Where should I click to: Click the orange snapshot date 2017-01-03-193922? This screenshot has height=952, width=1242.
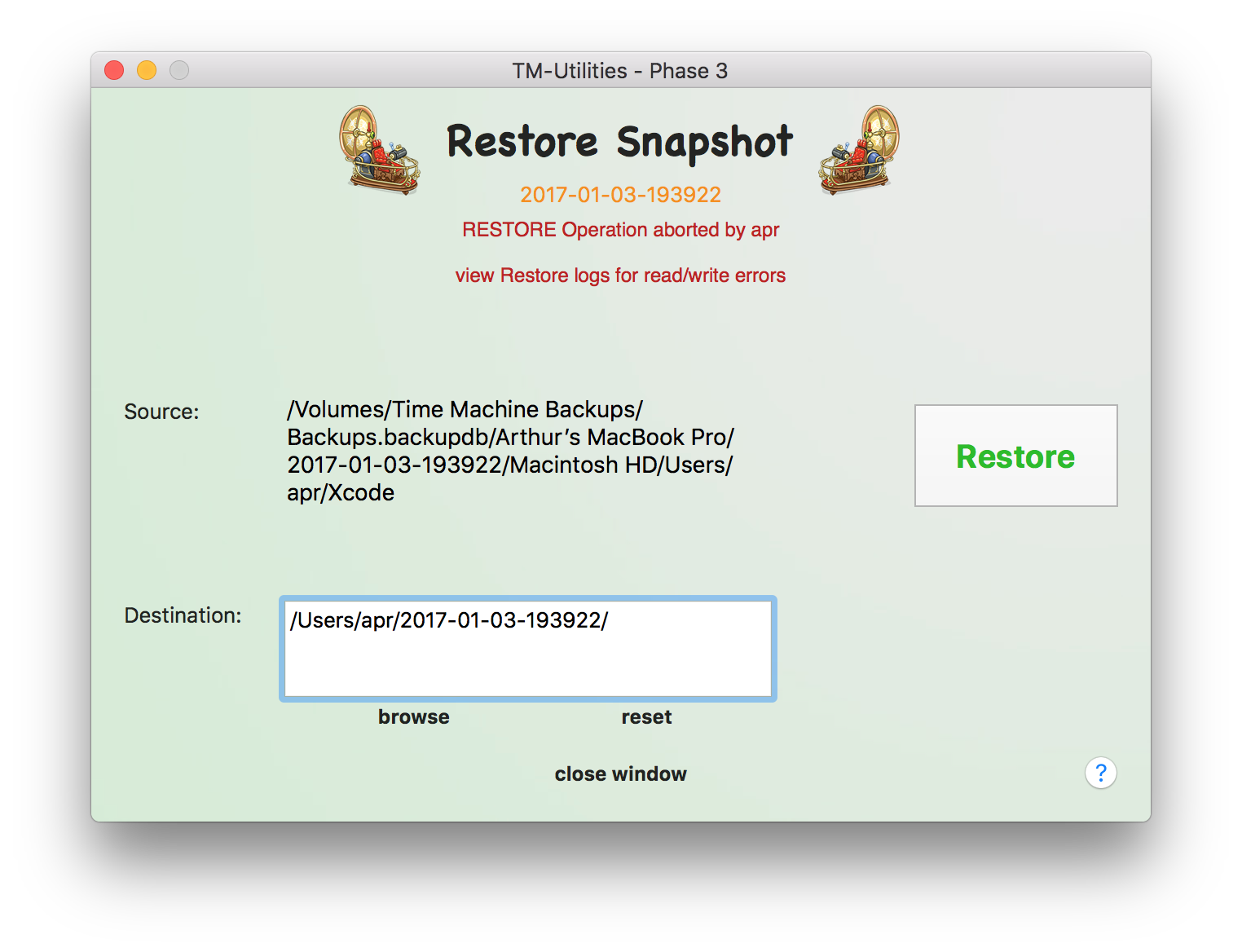coord(621,195)
